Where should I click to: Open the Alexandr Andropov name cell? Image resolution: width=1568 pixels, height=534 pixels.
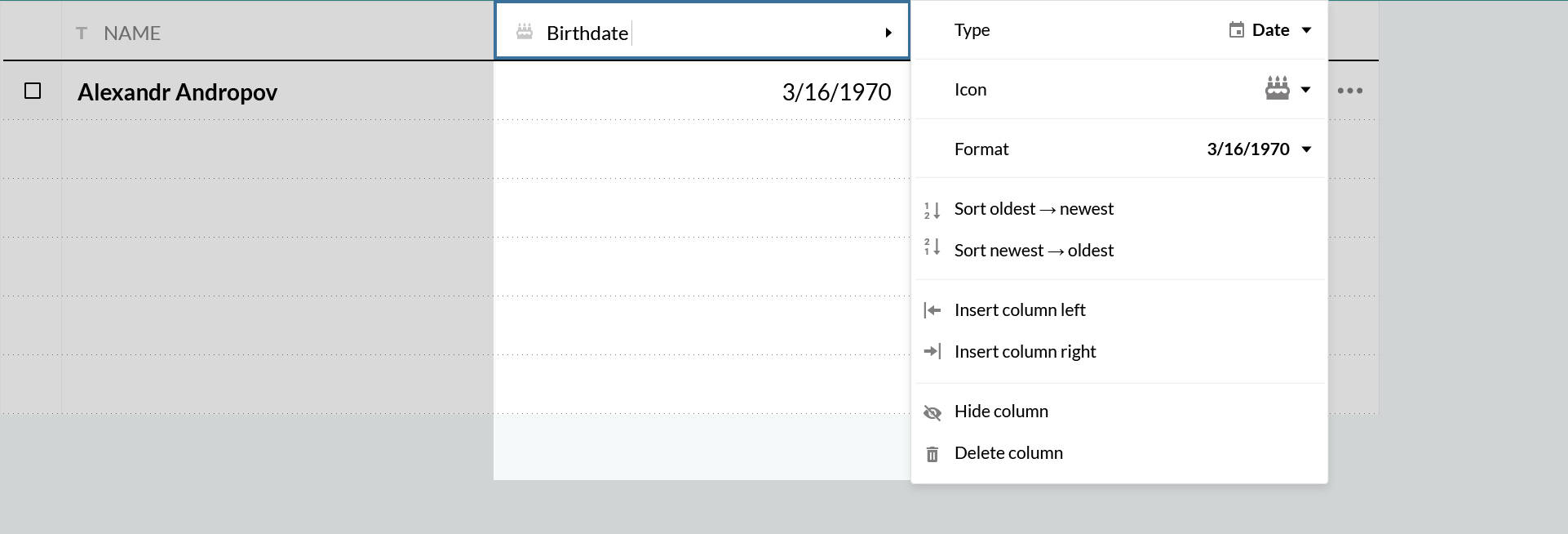pyautogui.click(x=277, y=91)
